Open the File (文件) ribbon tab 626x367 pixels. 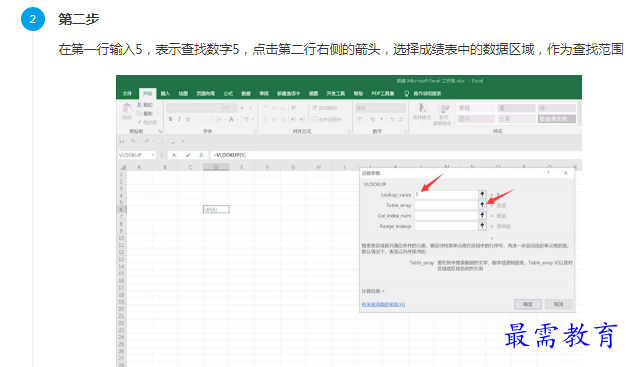click(127, 93)
